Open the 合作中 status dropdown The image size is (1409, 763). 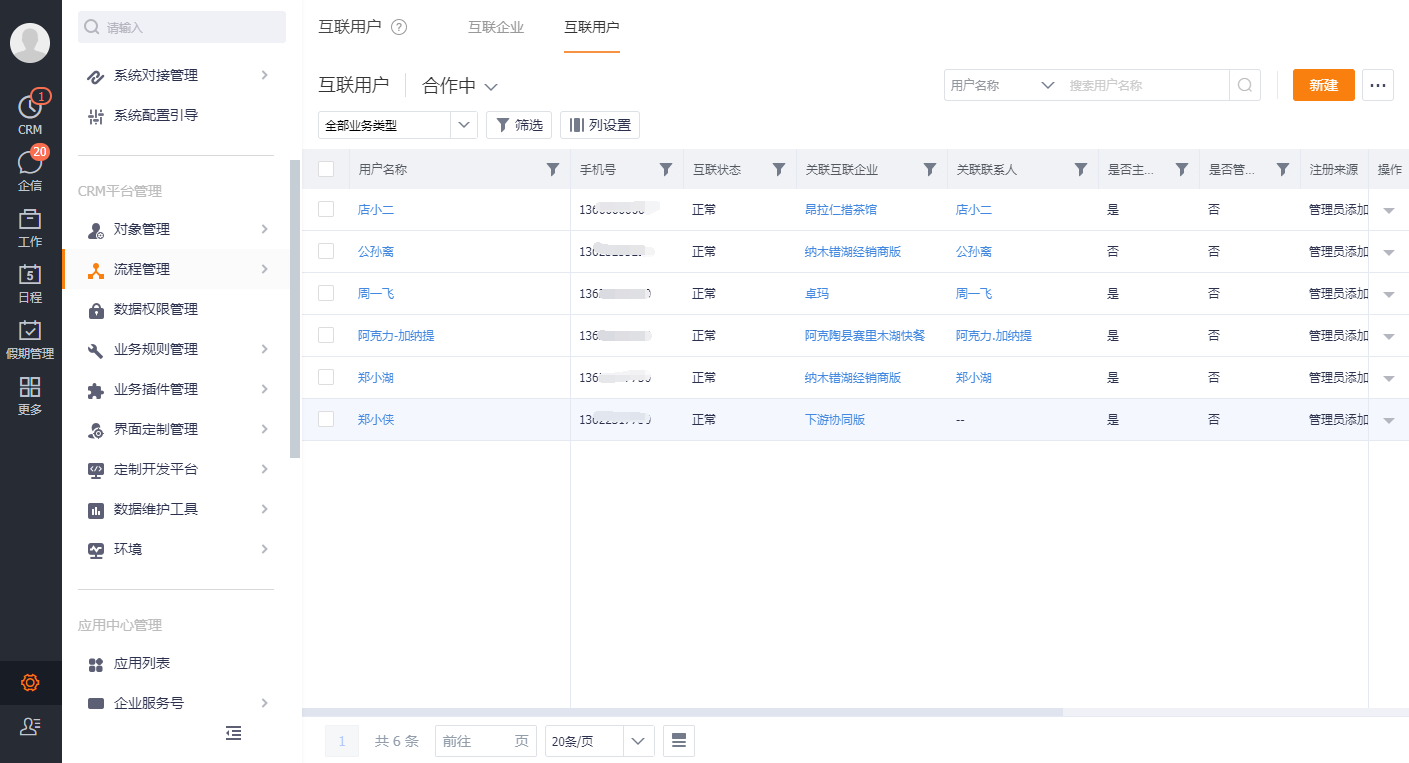point(460,86)
